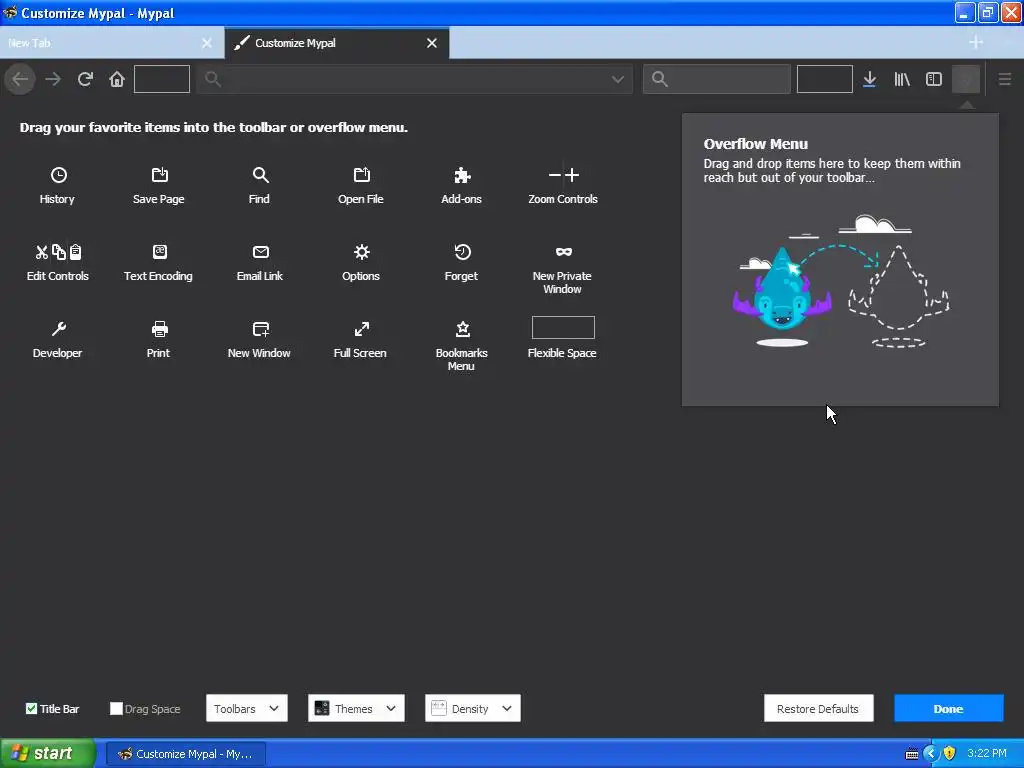Click the Home toolbar button
Viewport: 1024px width, 768px height.
[117, 80]
